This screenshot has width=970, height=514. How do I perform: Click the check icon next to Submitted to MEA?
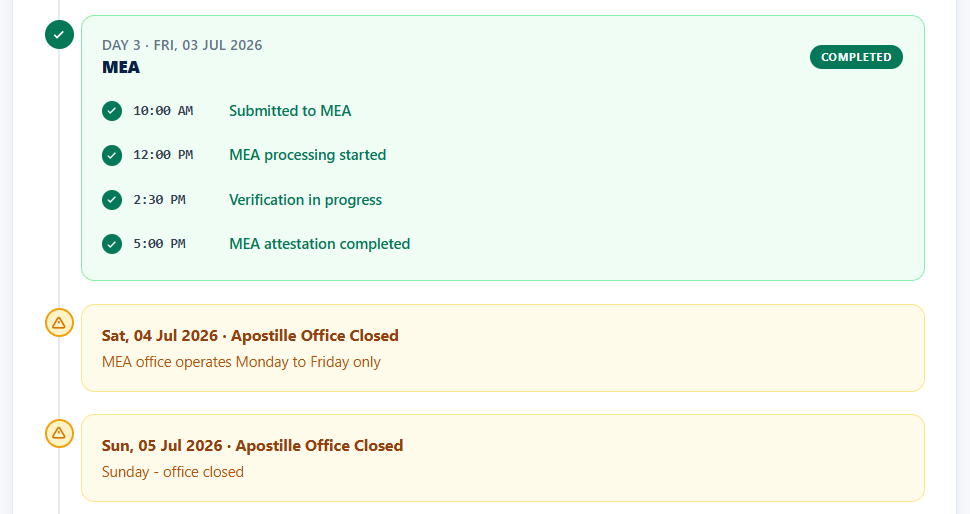(112, 111)
